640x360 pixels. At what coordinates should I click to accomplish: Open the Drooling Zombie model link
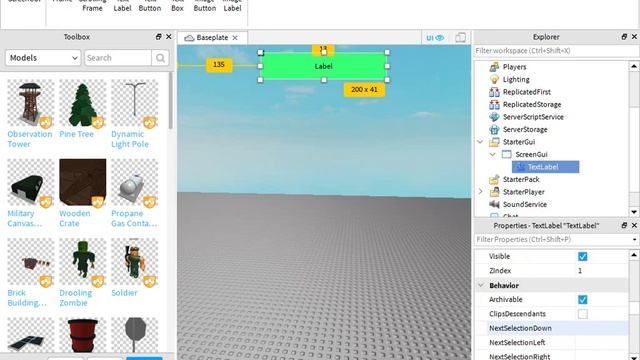coord(76,298)
